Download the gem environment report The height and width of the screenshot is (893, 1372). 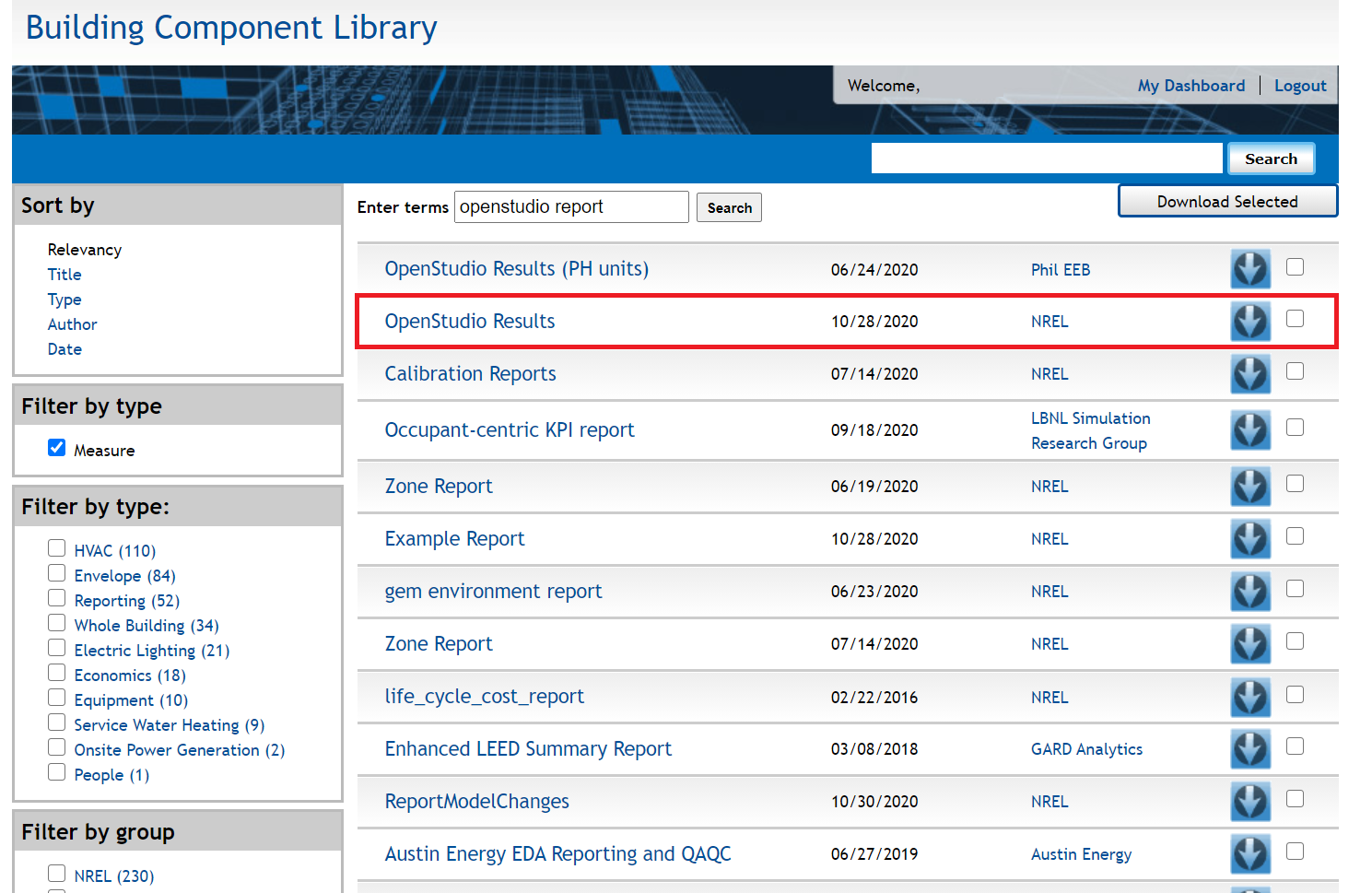[1250, 592]
